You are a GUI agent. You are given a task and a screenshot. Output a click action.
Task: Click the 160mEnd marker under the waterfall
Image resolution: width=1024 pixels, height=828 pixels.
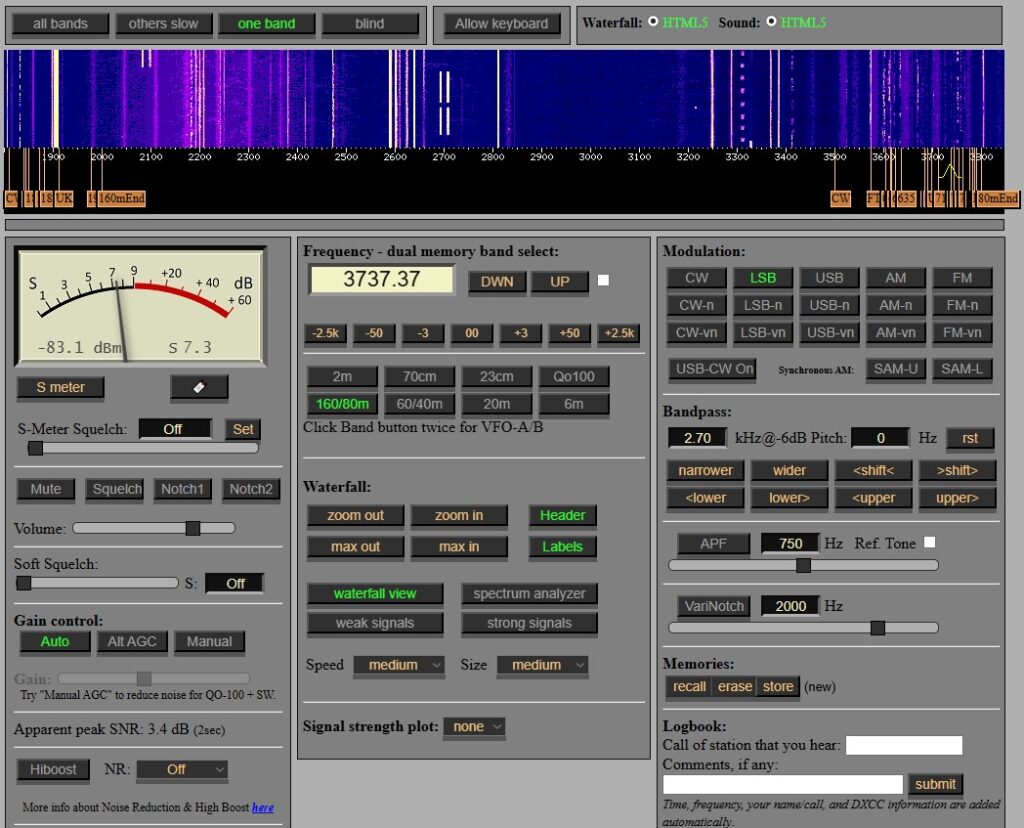(120, 198)
